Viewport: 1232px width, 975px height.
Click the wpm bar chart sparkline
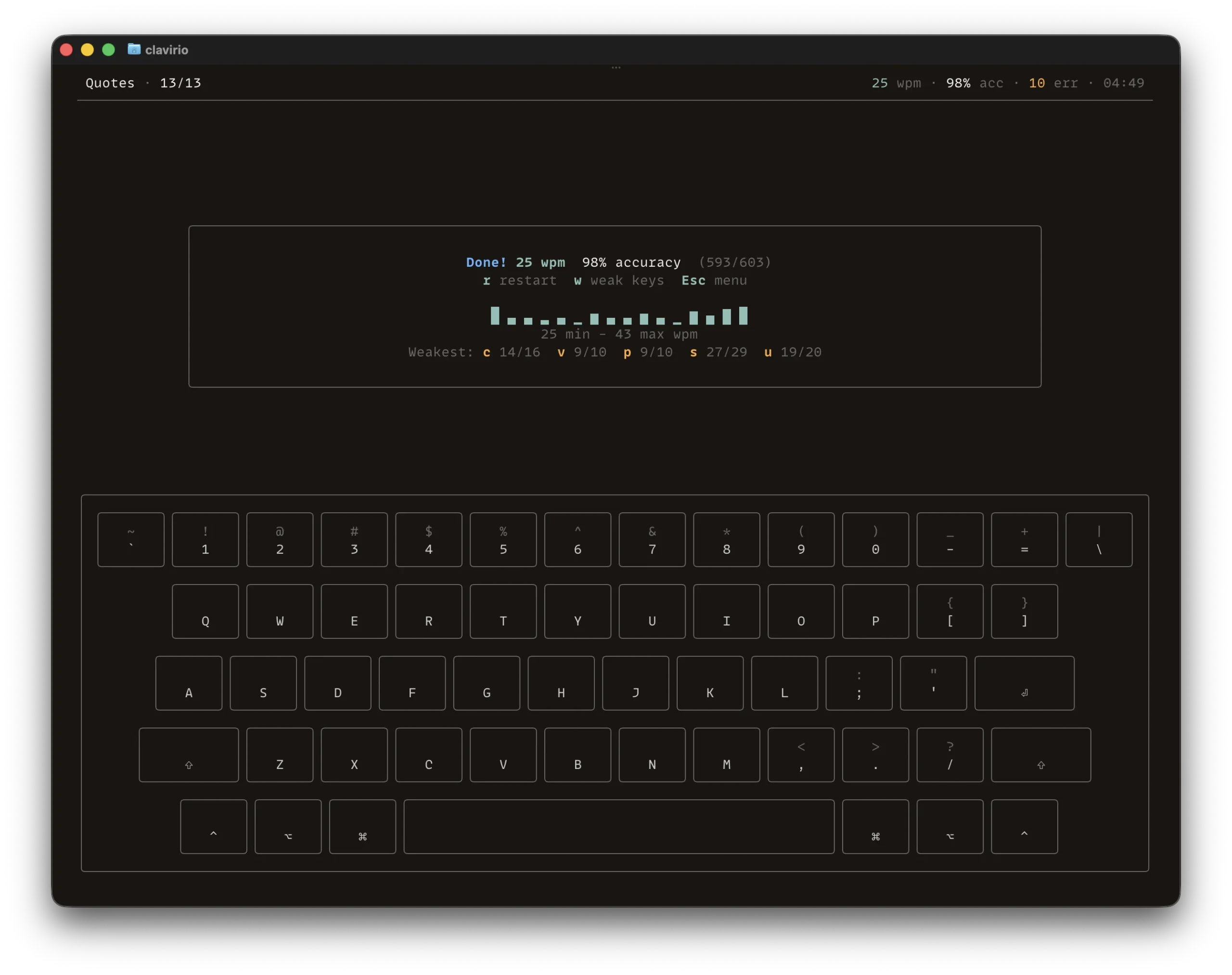pyautogui.click(x=618, y=315)
